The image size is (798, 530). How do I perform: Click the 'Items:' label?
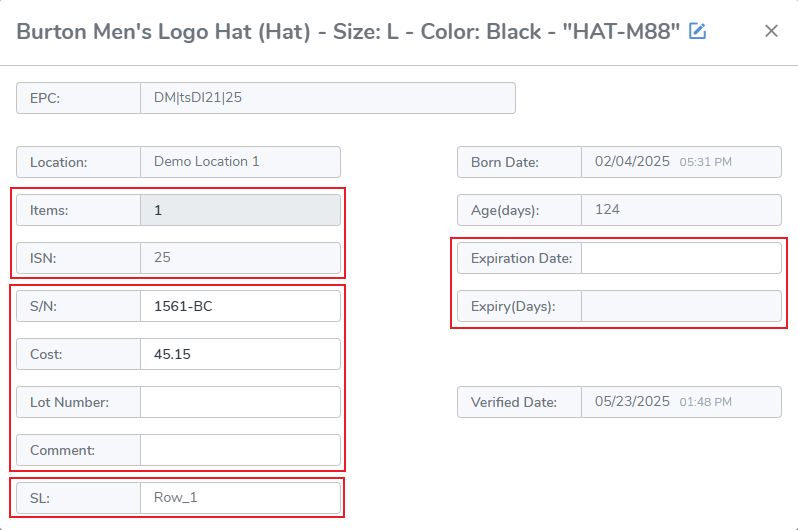(49, 210)
